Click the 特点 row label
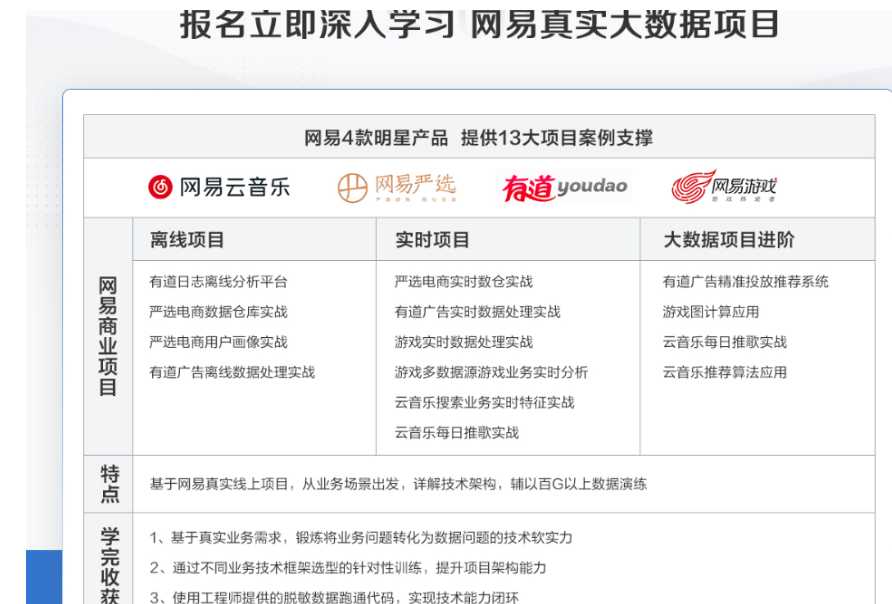Screen dimensions: 892x604 point(109,484)
